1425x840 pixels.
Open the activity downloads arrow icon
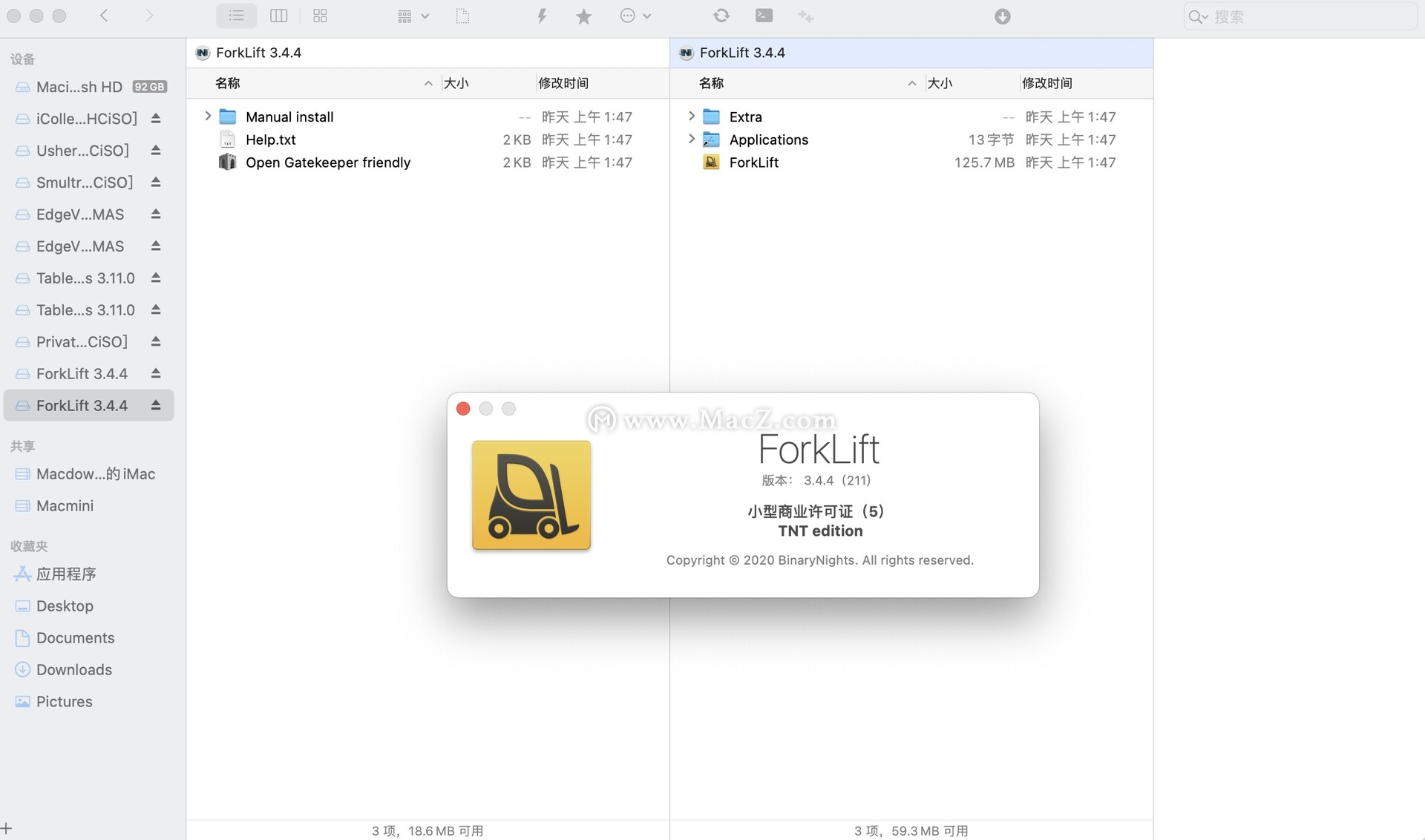1002,16
